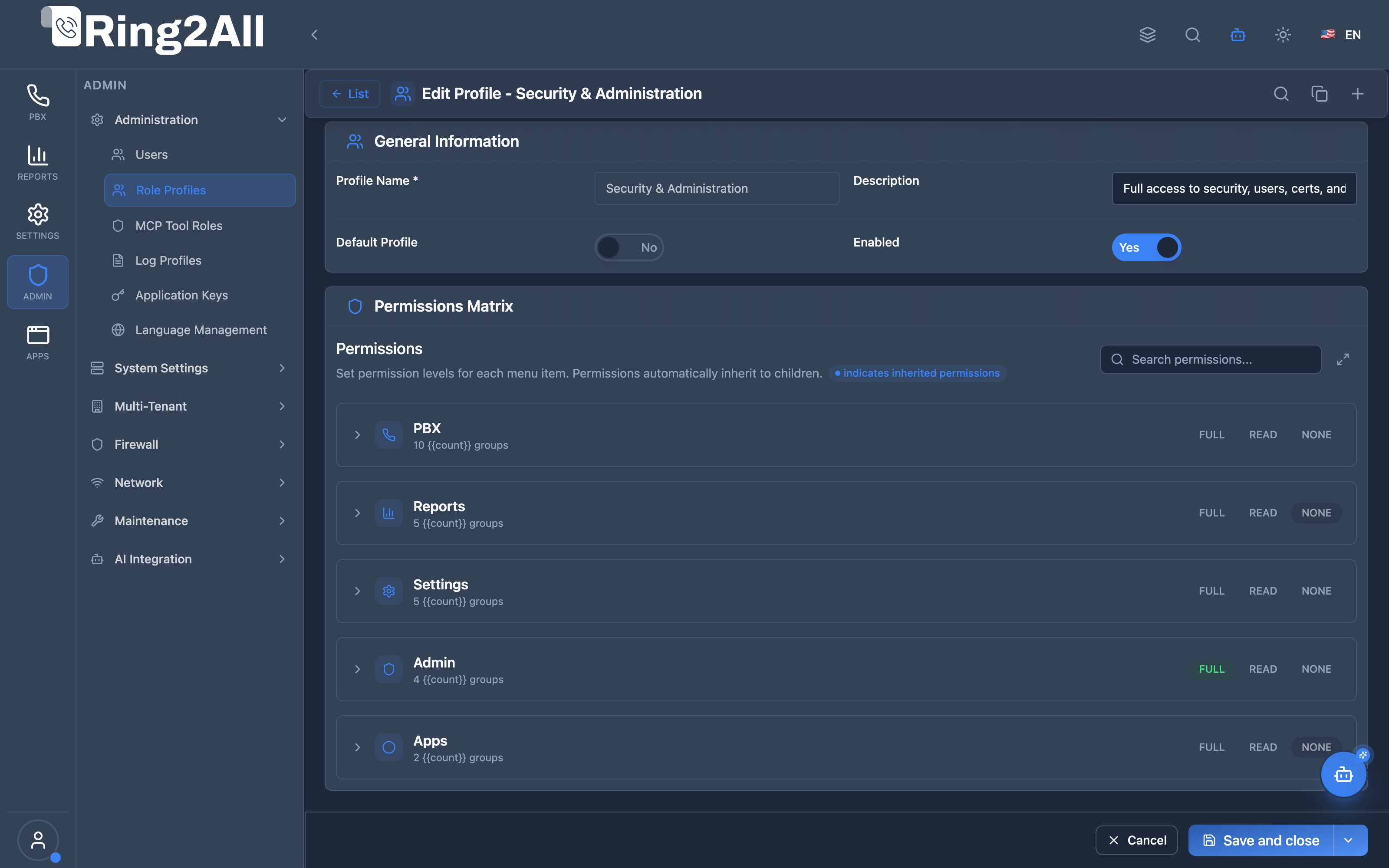
Task: Open the Reports section in the icon rail
Action: (37, 162)
